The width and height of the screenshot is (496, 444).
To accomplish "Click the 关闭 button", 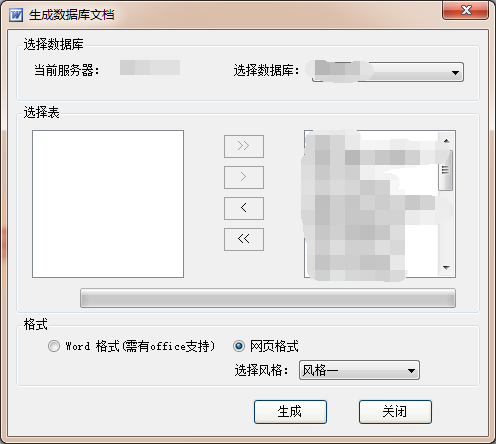I will pos(395,412).
